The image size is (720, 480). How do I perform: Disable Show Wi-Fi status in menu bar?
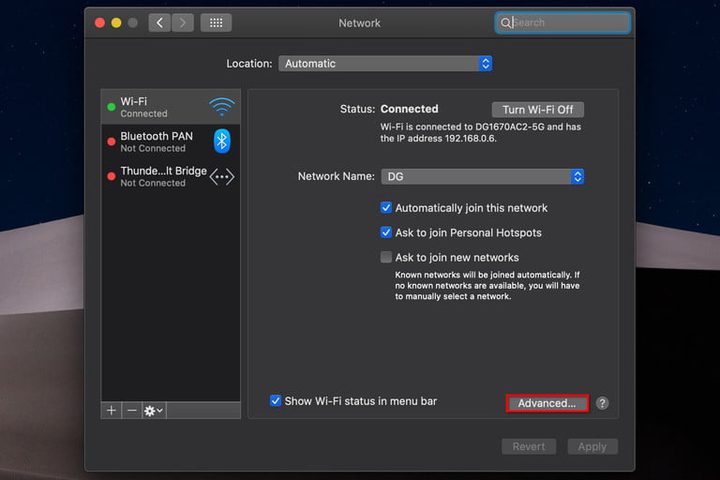coord(276,401)
